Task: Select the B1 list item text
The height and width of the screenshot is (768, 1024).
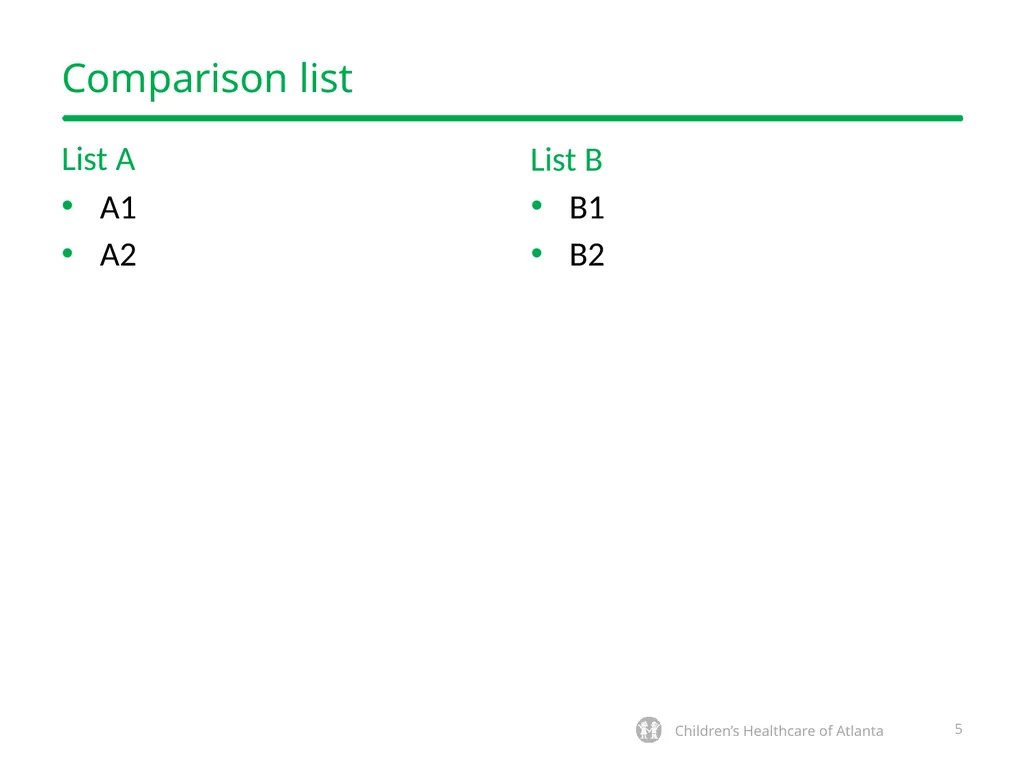Action: point(586,208)
